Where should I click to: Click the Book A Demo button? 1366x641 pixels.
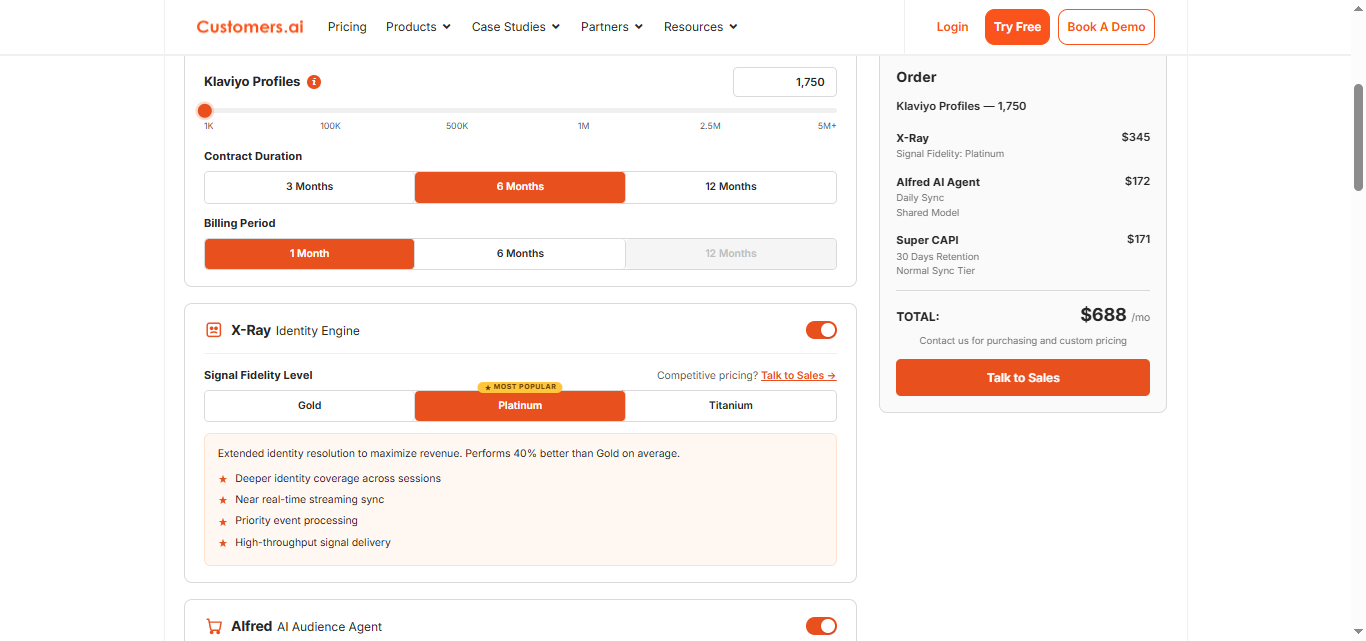click(1106, 27)
